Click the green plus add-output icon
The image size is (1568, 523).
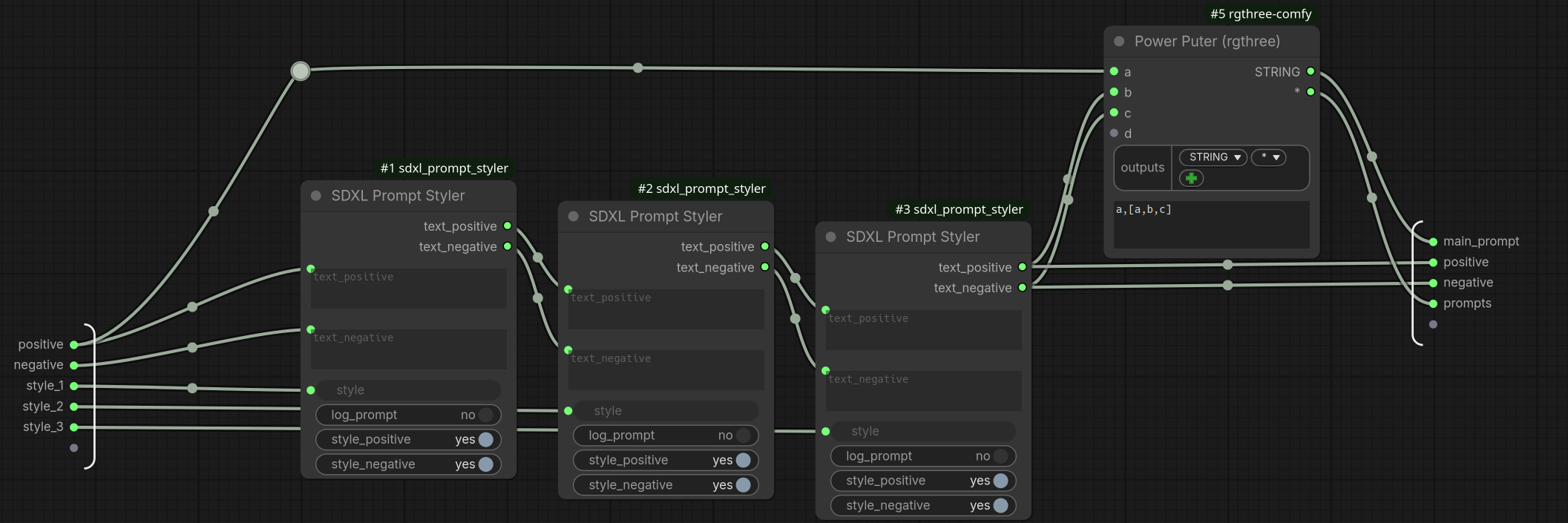(x=1191, y=178)
